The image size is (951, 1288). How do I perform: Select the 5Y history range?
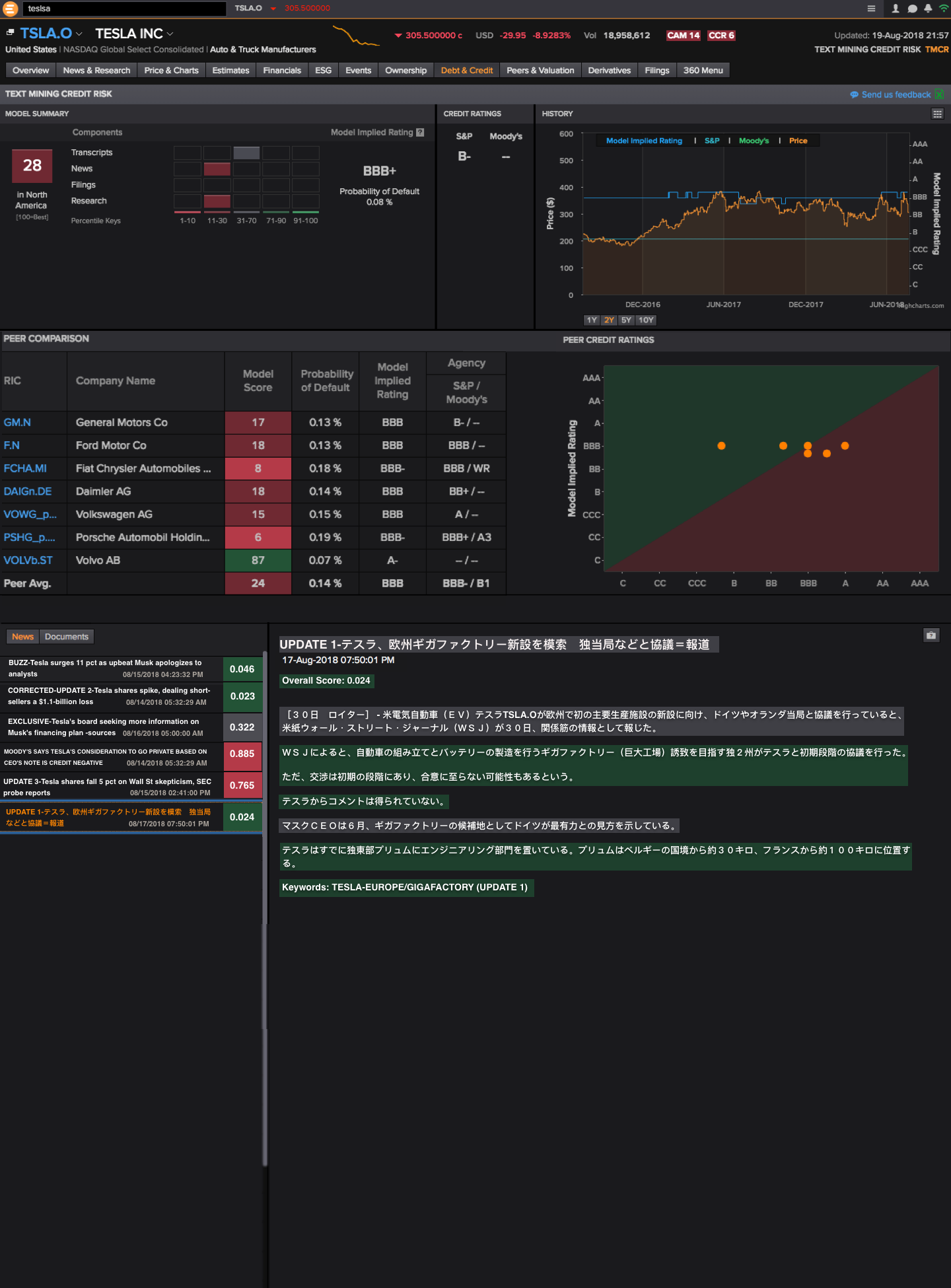point(626,320)
